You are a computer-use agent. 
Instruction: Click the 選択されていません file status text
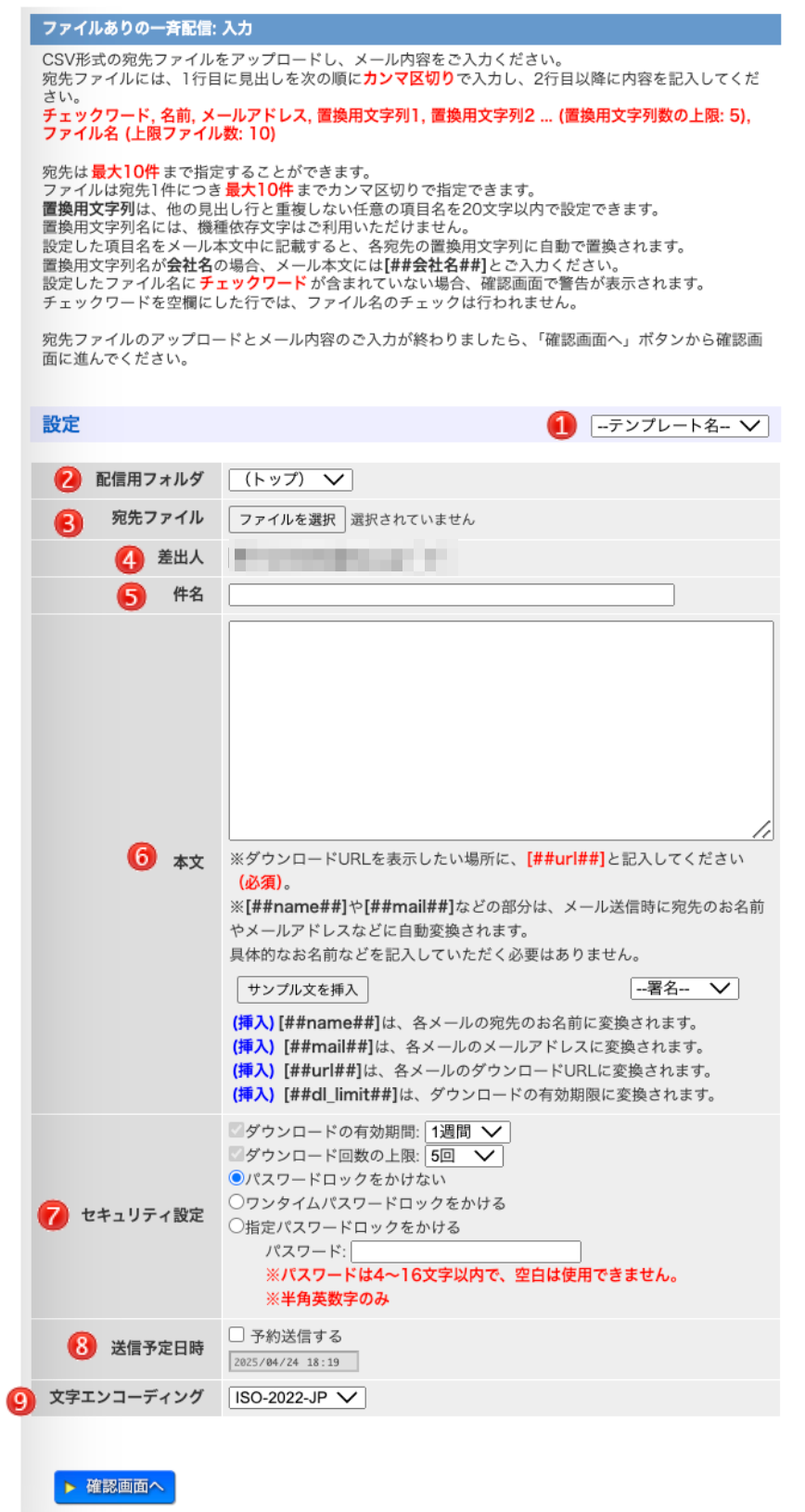413,519
